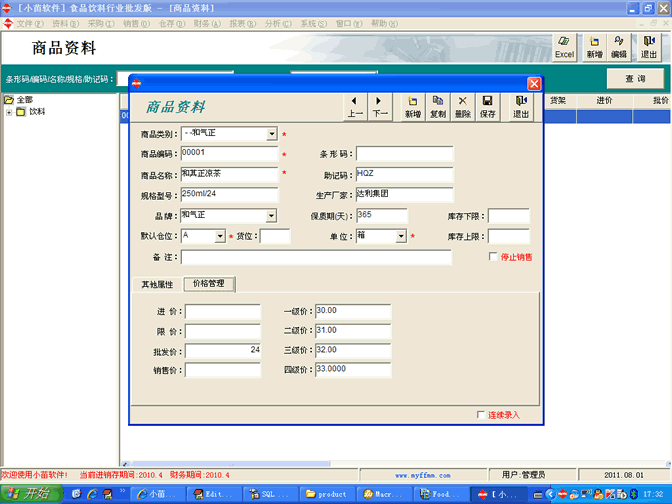Screen dimensions: 672x504
Task: Click 退出 exit icon in dialog
Action: (521, 107)
